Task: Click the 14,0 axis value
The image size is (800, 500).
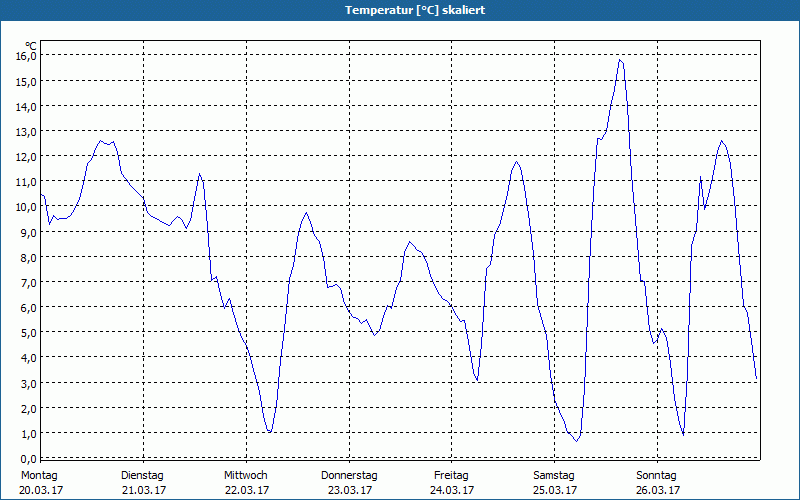Action: (x=26, y=107)
